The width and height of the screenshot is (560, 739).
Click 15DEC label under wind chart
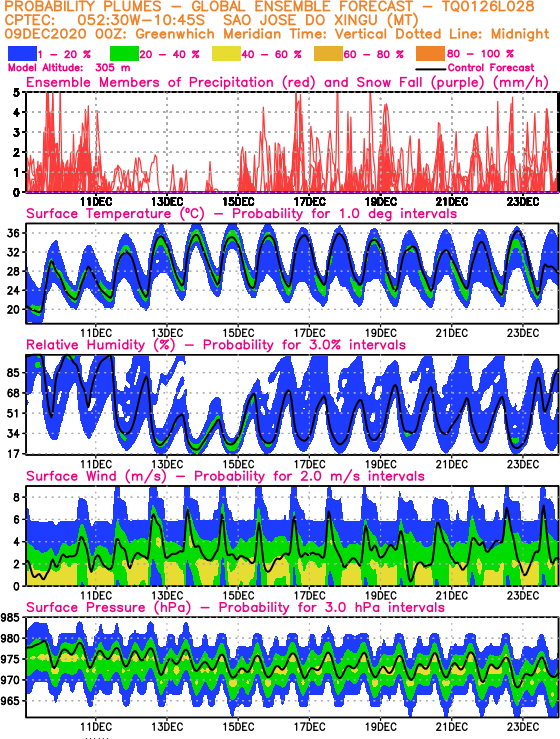point(238,595)
